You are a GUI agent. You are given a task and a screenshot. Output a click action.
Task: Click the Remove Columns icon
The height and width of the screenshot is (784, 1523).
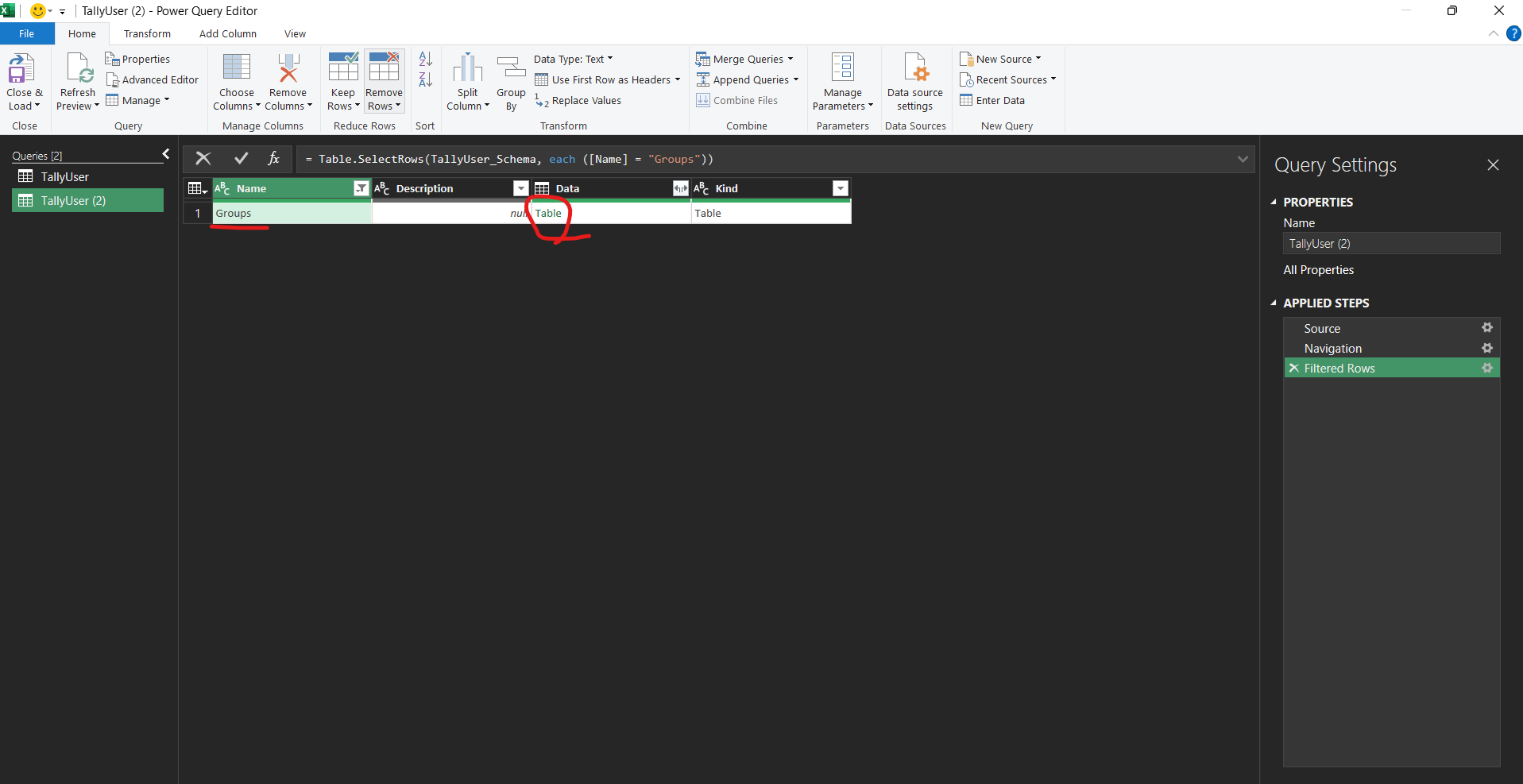(288, 69)
